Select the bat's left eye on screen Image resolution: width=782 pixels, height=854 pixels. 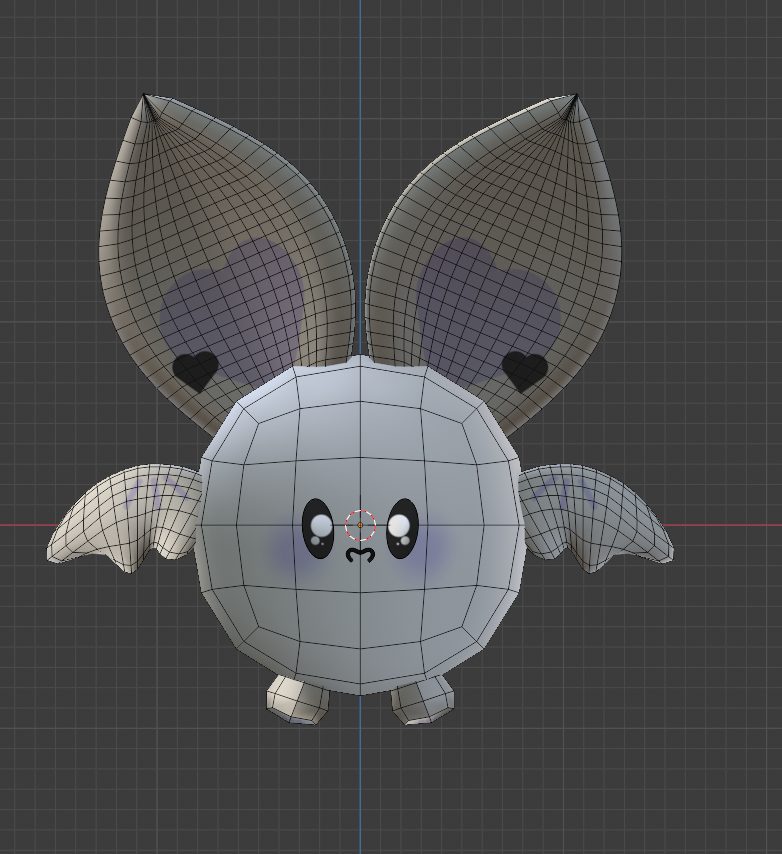(318, 528)
